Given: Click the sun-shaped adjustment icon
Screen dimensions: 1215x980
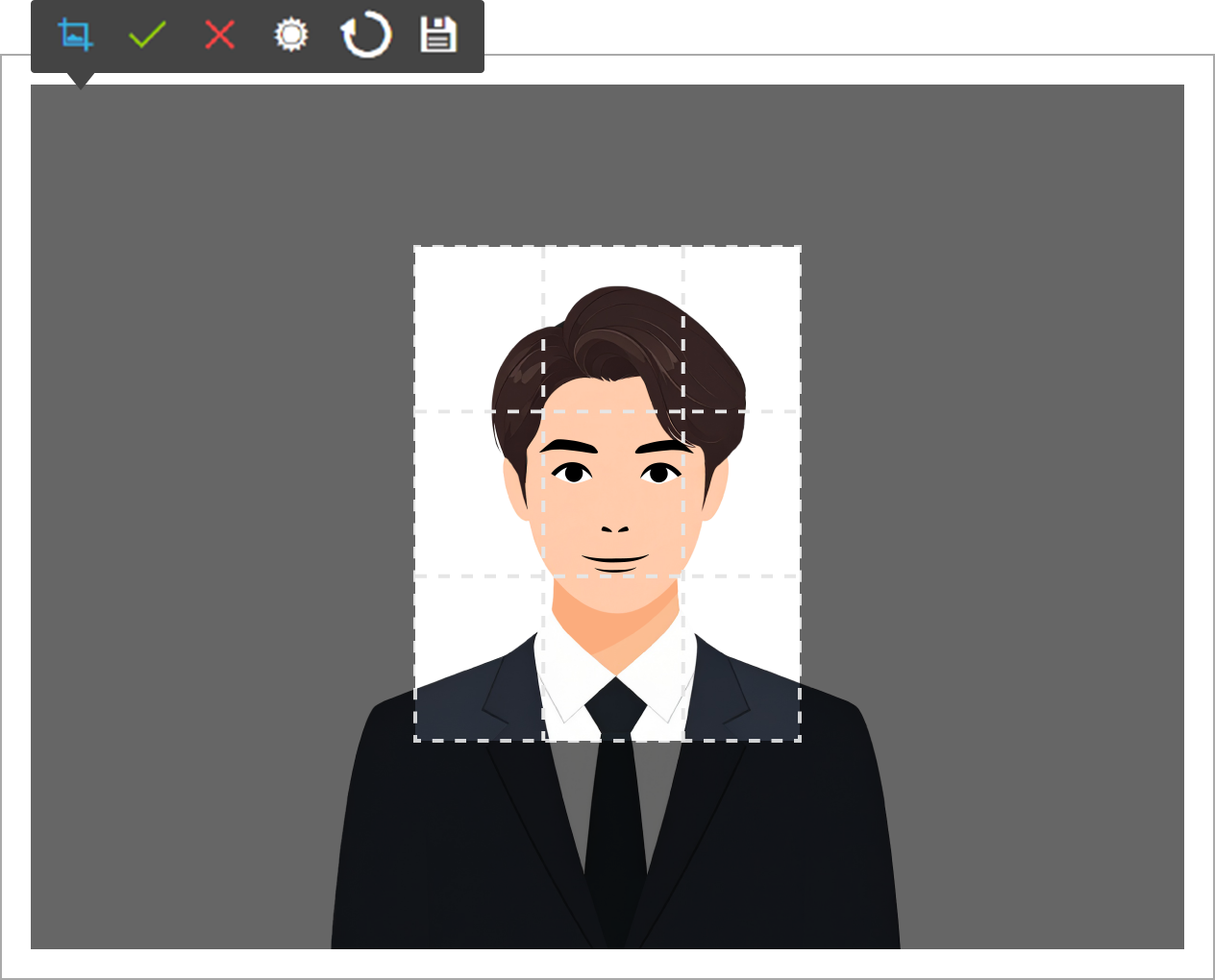Looking at the screenshot, I should 291,35.
